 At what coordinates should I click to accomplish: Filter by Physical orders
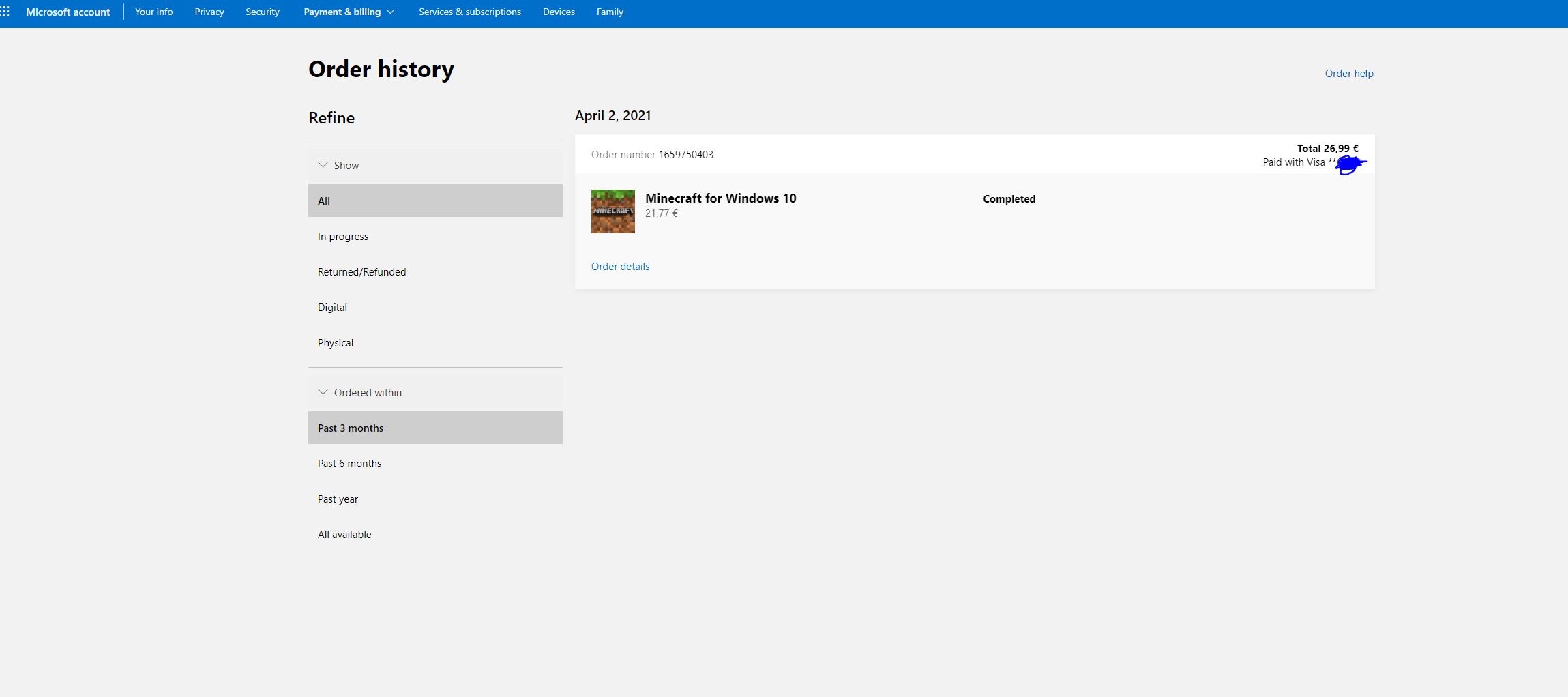click(435, 342)
